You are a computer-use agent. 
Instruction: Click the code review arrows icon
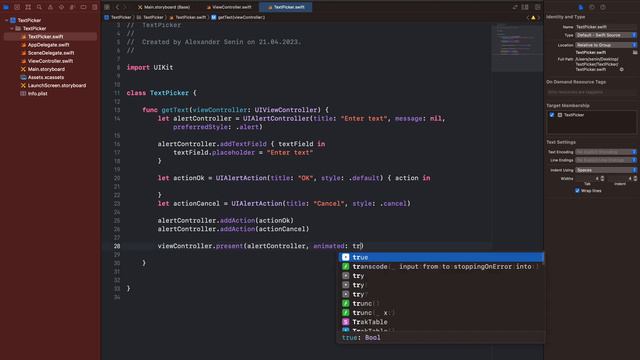(515, 7)
